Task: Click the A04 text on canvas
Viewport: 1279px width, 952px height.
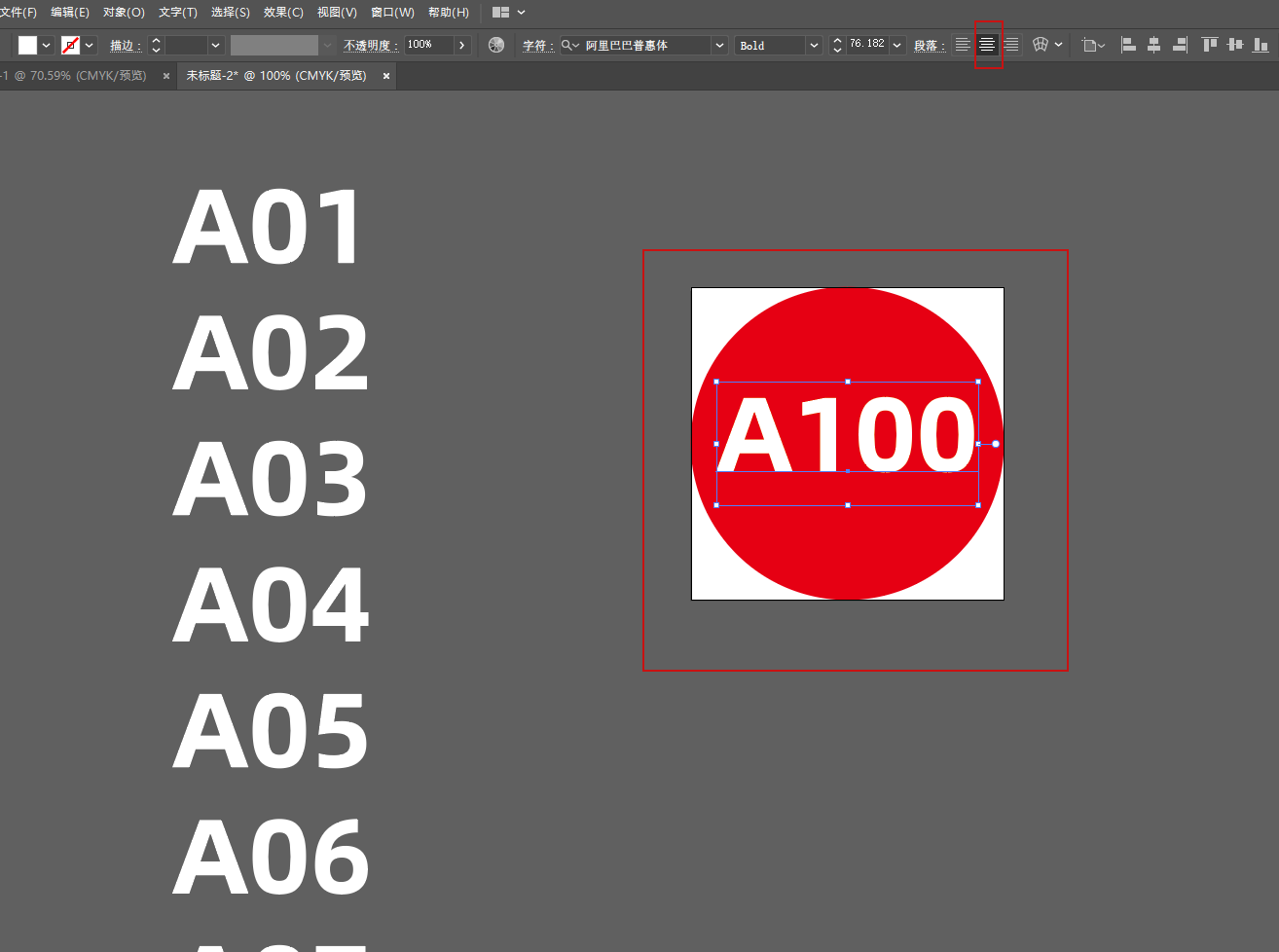Action: click(x=271, y=604)
